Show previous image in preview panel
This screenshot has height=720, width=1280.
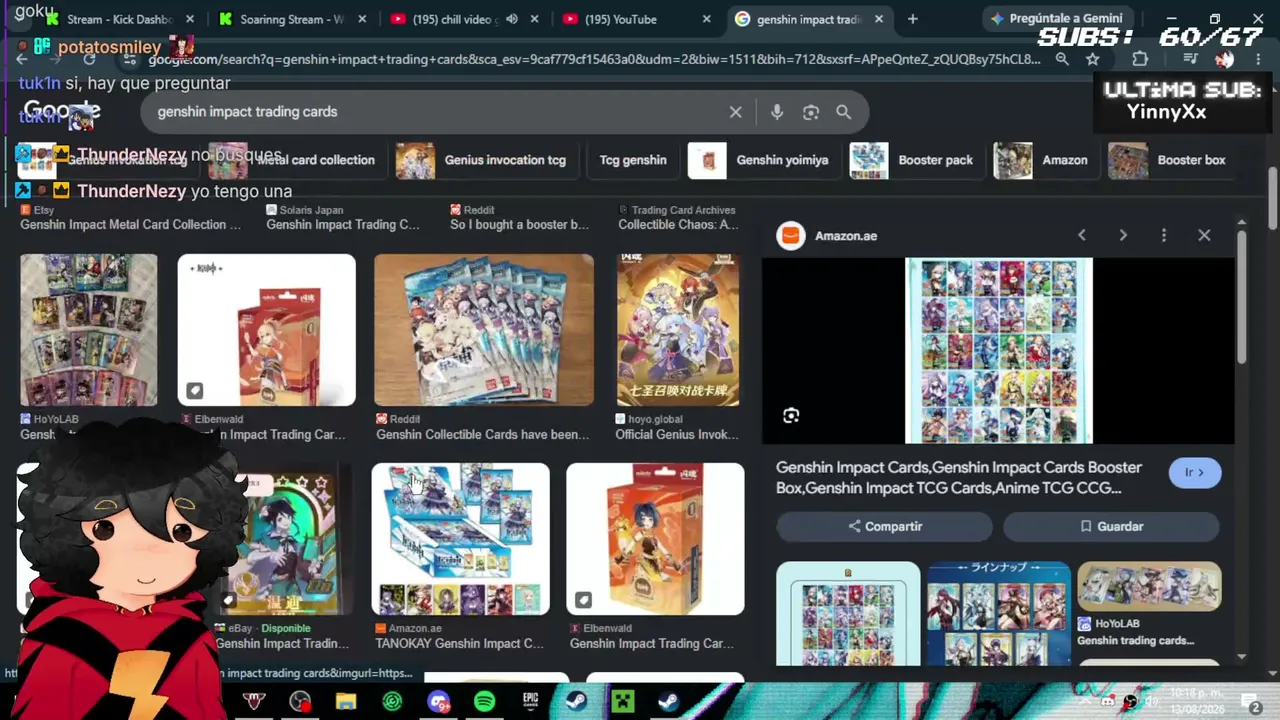pos(1082,235)
